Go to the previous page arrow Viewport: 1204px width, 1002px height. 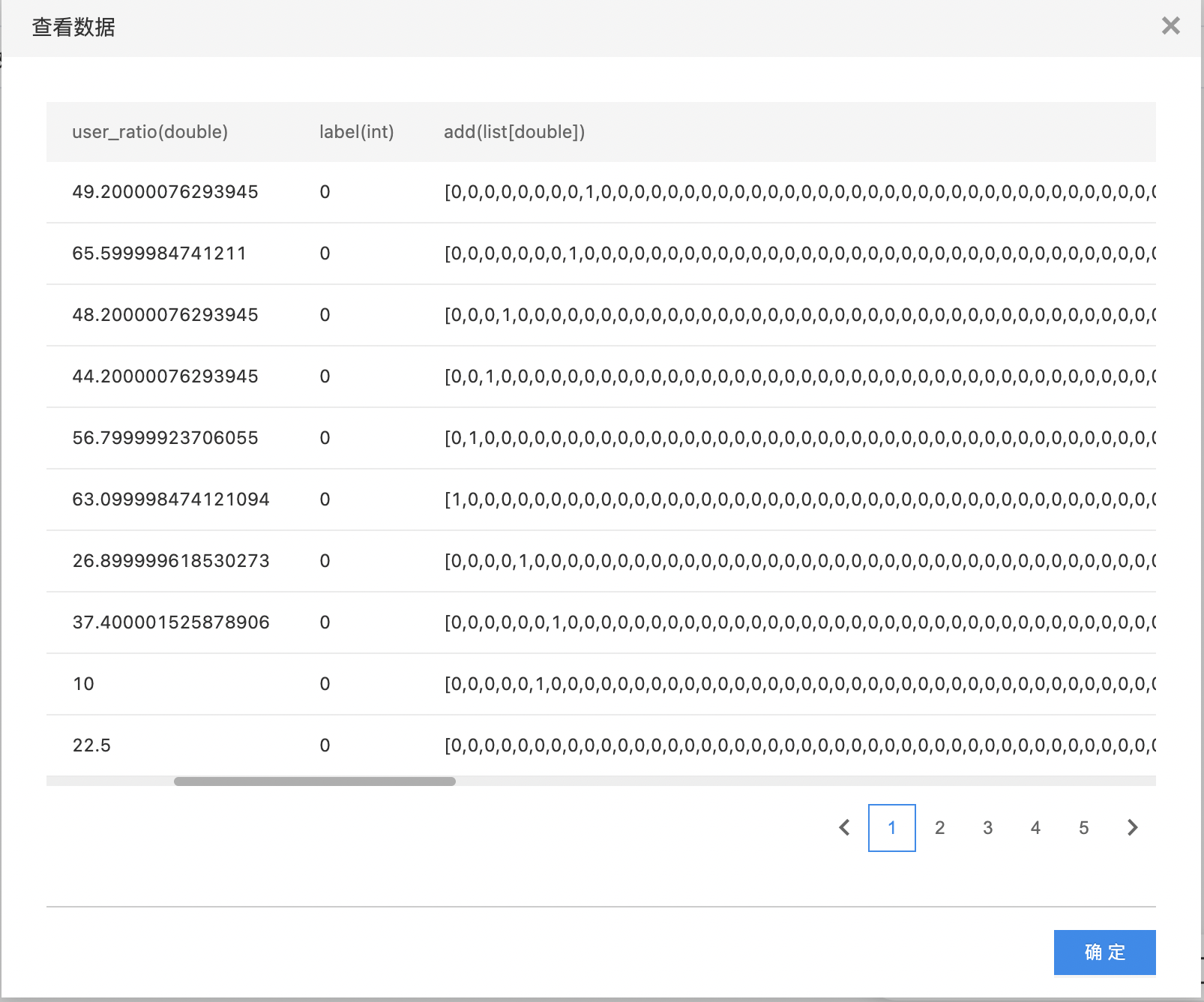tap(844, 828)
